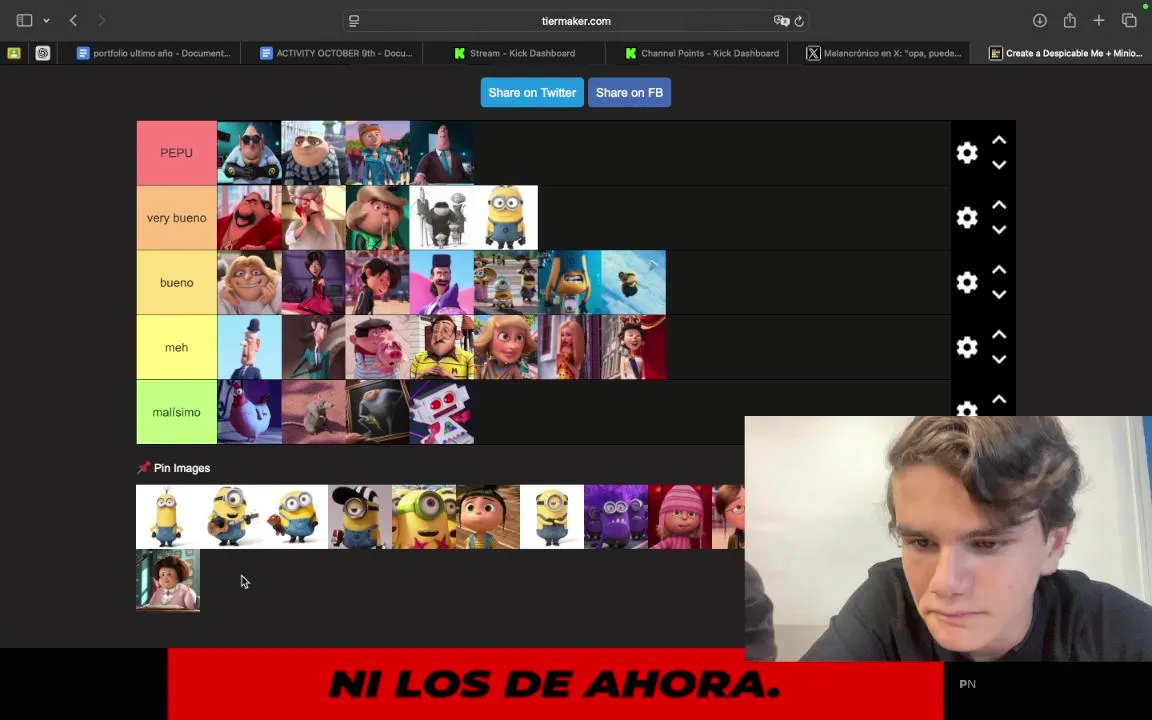
Task: Show tab overview
Action: tap(1129, 21)
